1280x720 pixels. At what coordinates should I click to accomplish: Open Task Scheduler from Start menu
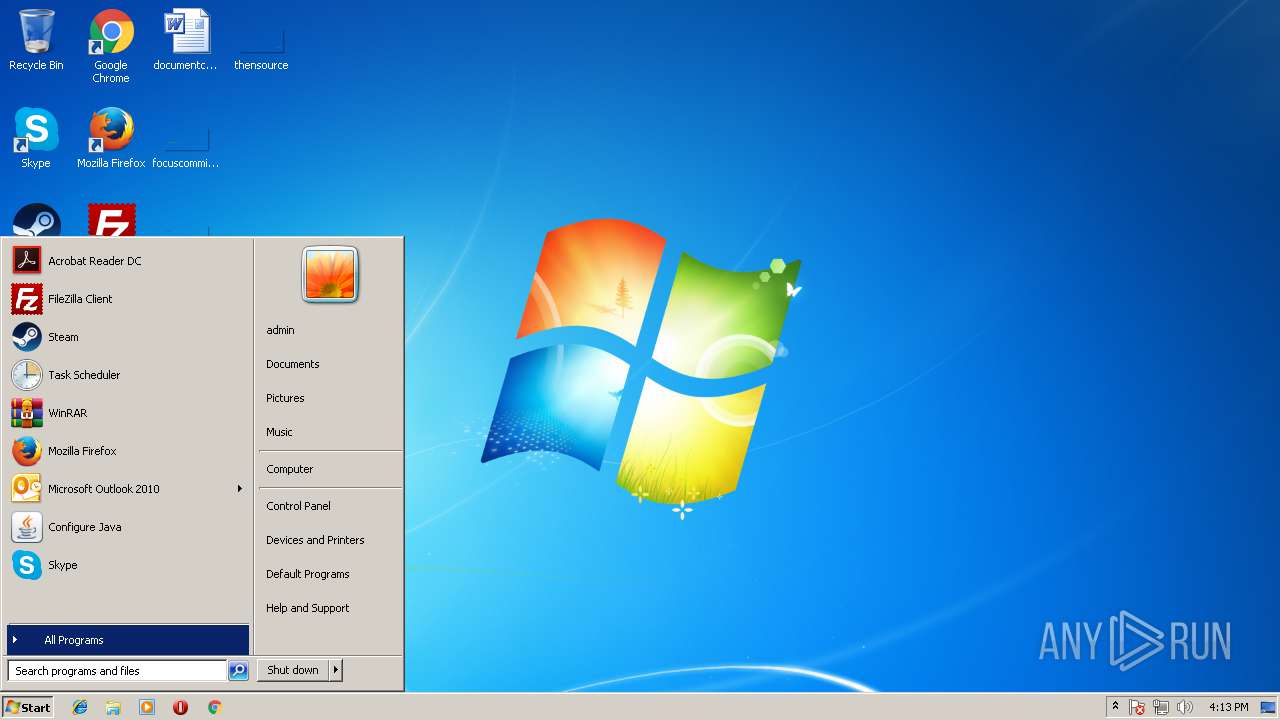127,375
